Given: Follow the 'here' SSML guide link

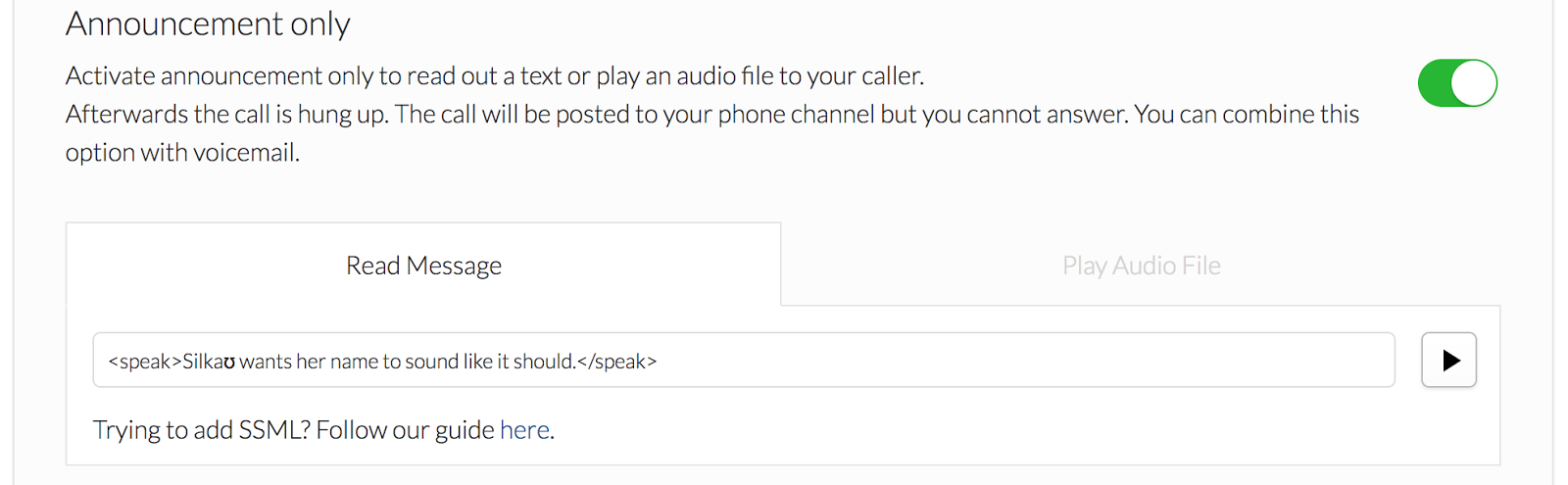Looking at the screenshot, I should (x=524, y=430).
